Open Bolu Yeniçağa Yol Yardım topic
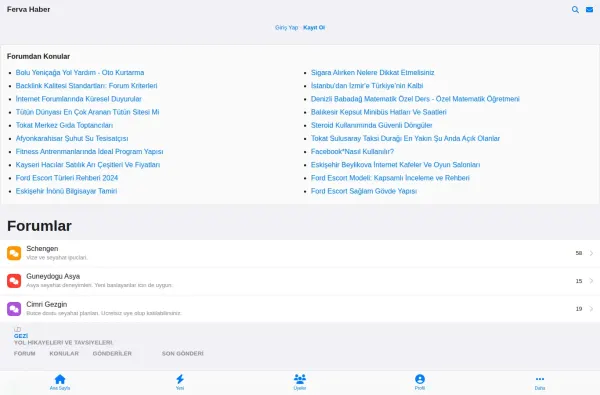Image resolution: width=600 pixels, height=395 pixels. 80,72
